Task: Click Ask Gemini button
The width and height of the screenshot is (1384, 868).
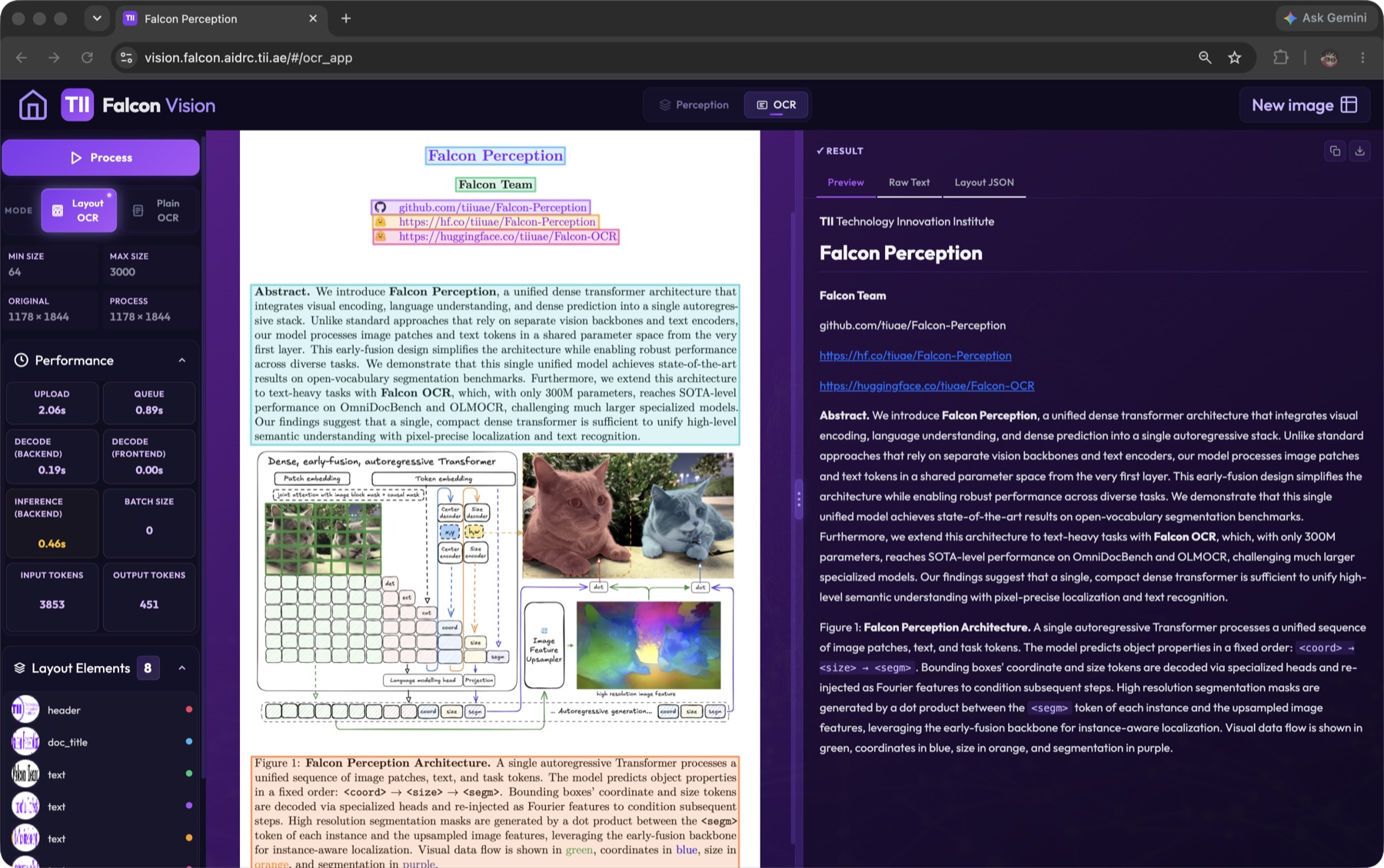Action: (x=1325, y=18)
